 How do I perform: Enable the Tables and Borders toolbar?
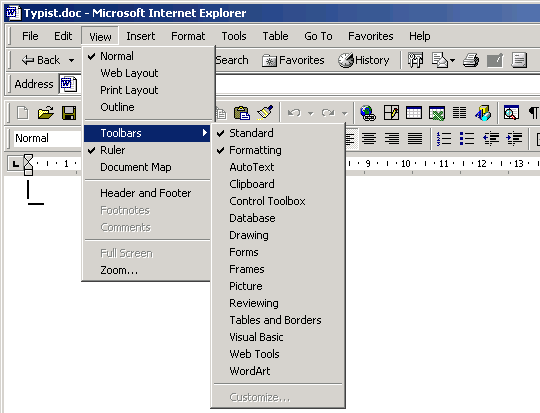point(278,320)
